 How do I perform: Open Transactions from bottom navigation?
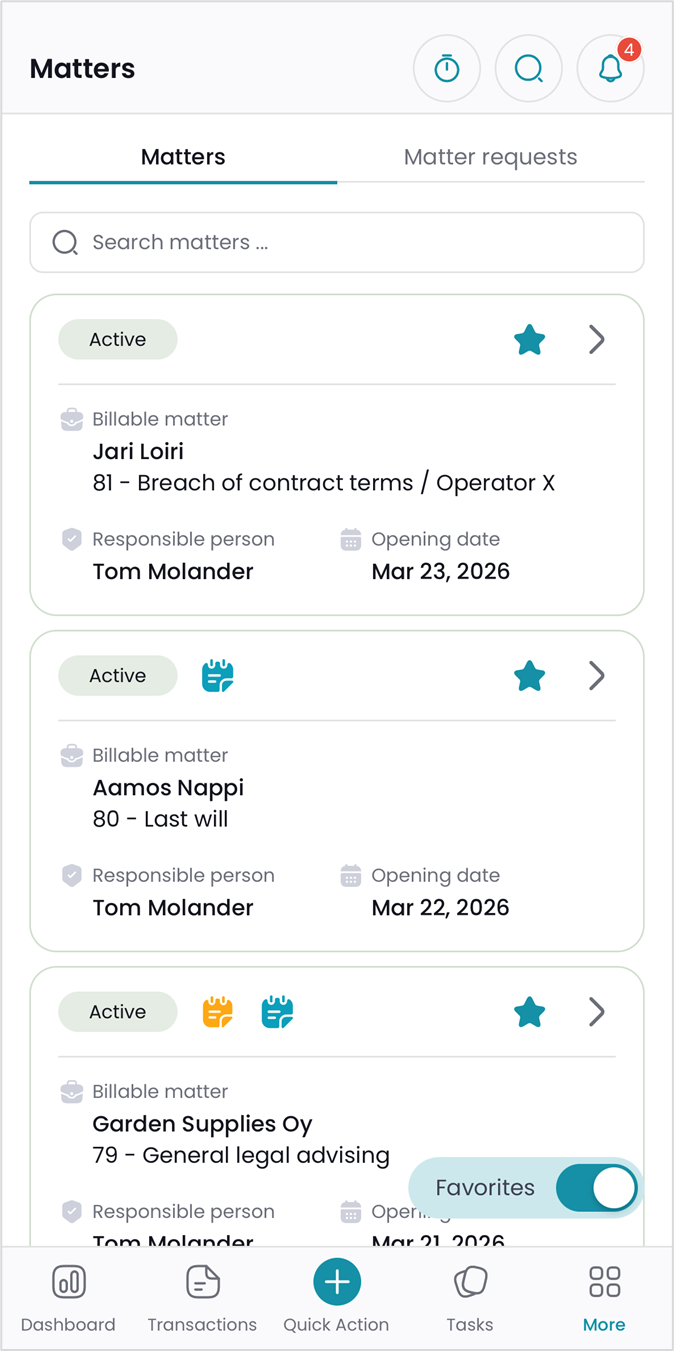(x=202, y=1298)
